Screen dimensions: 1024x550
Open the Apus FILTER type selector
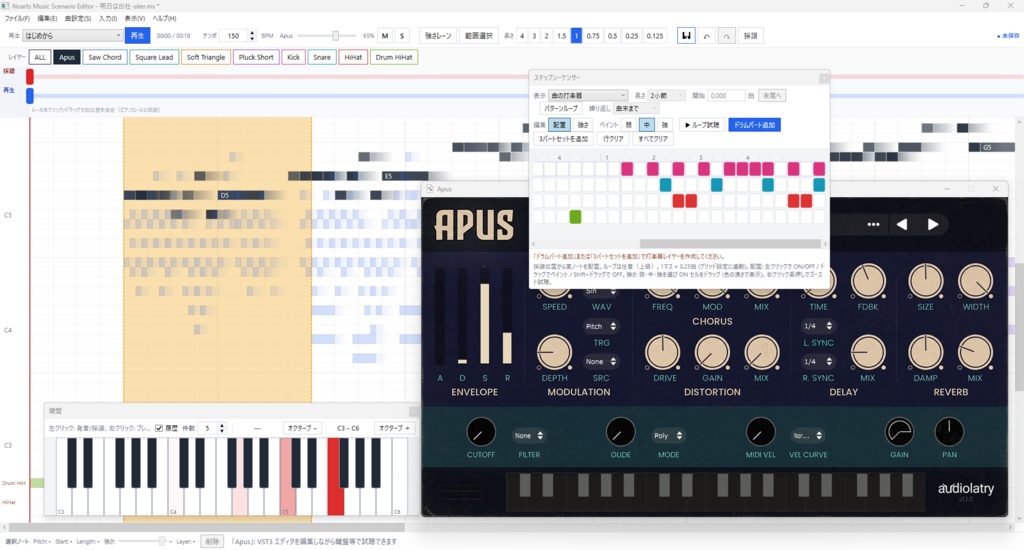pos(529,436)
